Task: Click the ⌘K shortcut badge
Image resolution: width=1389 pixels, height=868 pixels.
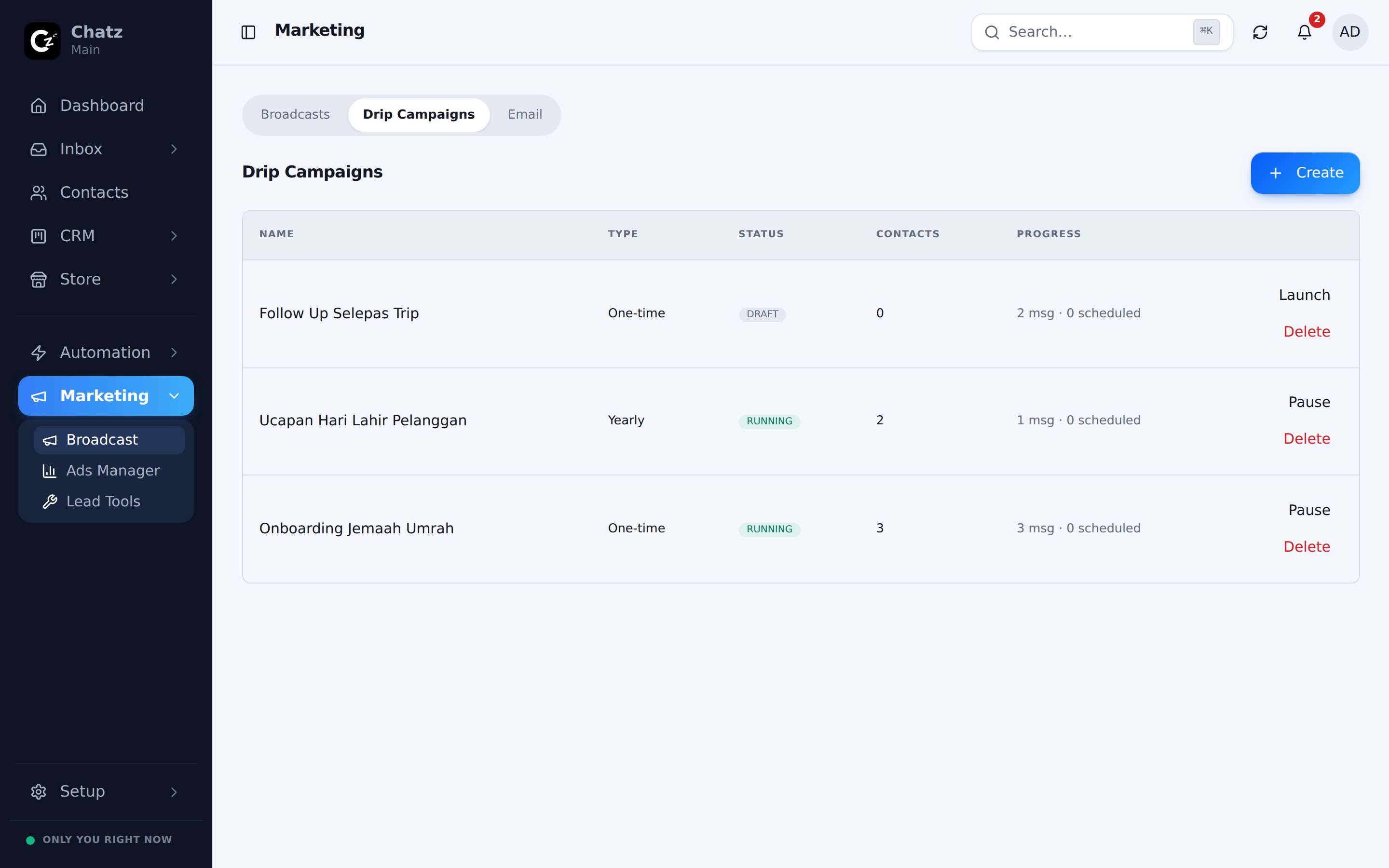Action: (x=1206, y=31)
